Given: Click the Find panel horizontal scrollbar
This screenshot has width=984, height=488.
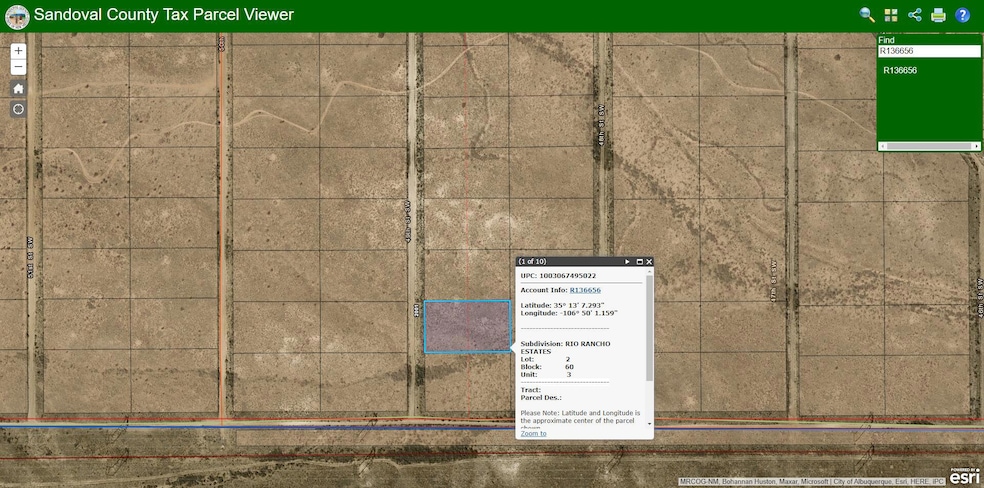Looking at the screenshot, I should (x=929, y=146).
